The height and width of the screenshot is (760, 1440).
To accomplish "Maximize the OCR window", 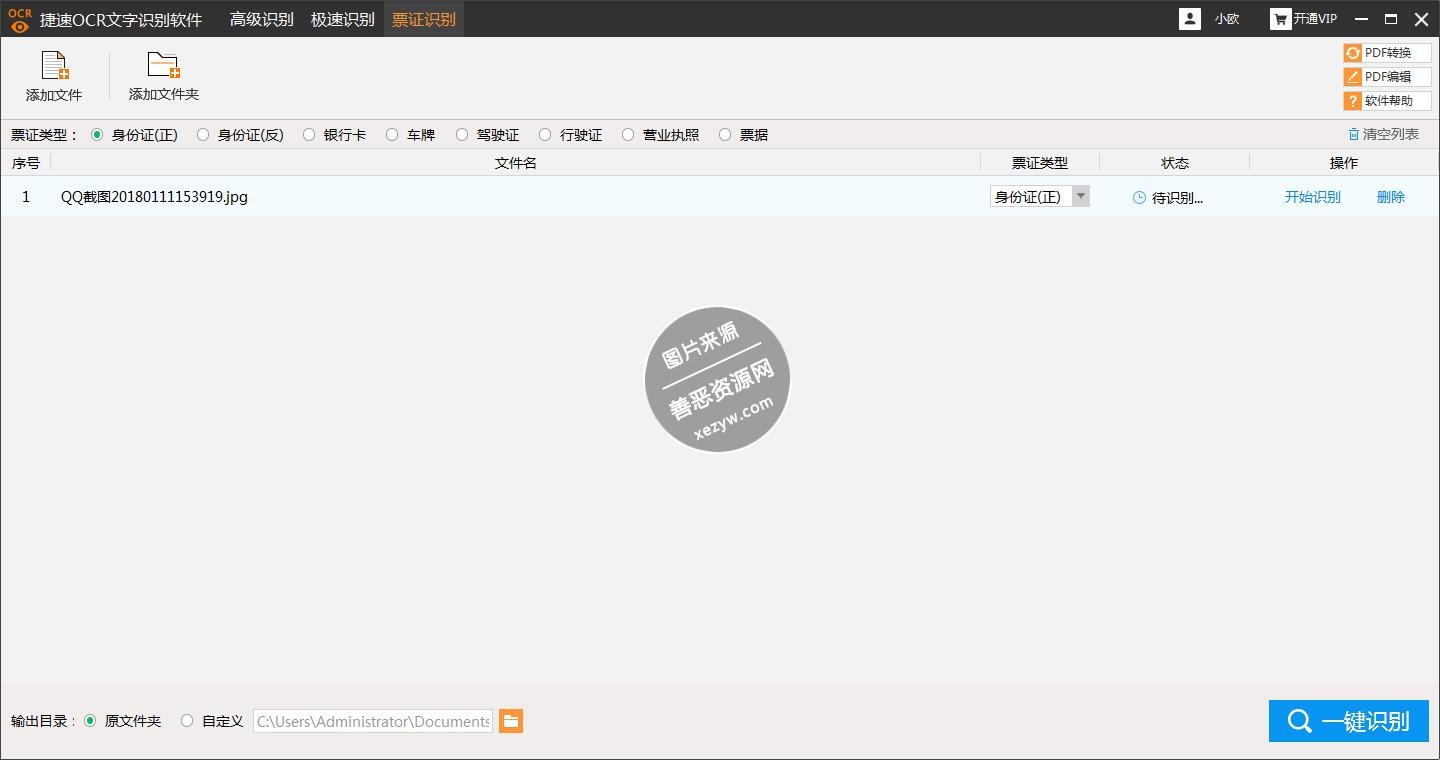I will pos(1390,19).
